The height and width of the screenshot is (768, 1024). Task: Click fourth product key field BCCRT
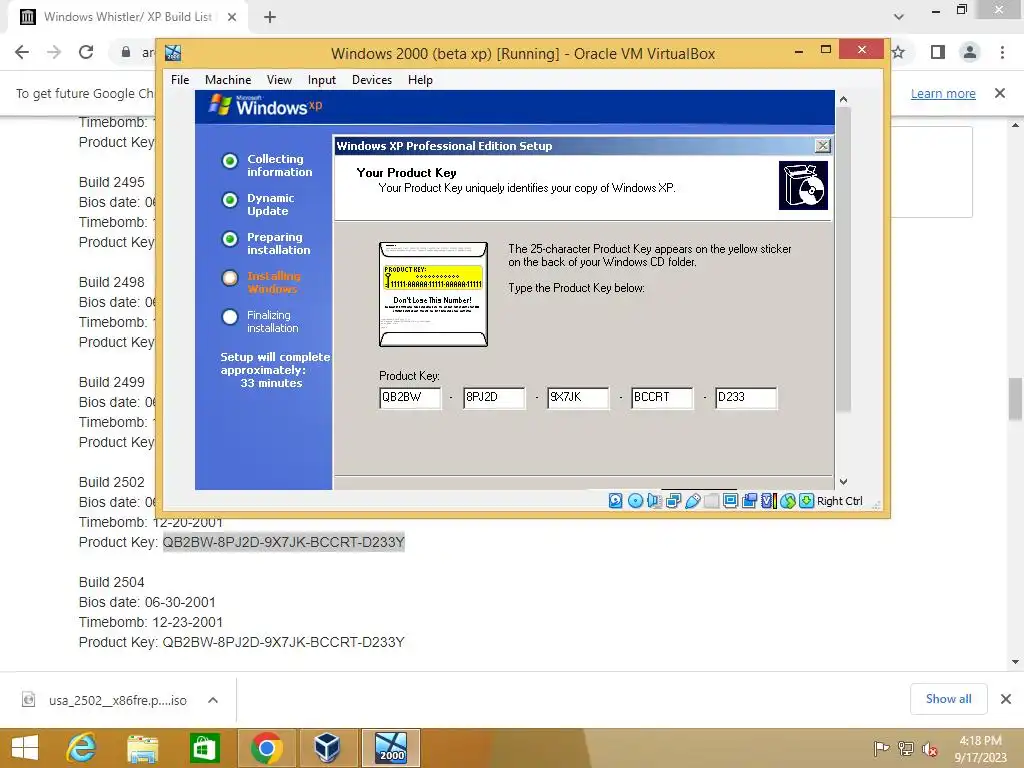pyautogui.click(x=662, y=398)
